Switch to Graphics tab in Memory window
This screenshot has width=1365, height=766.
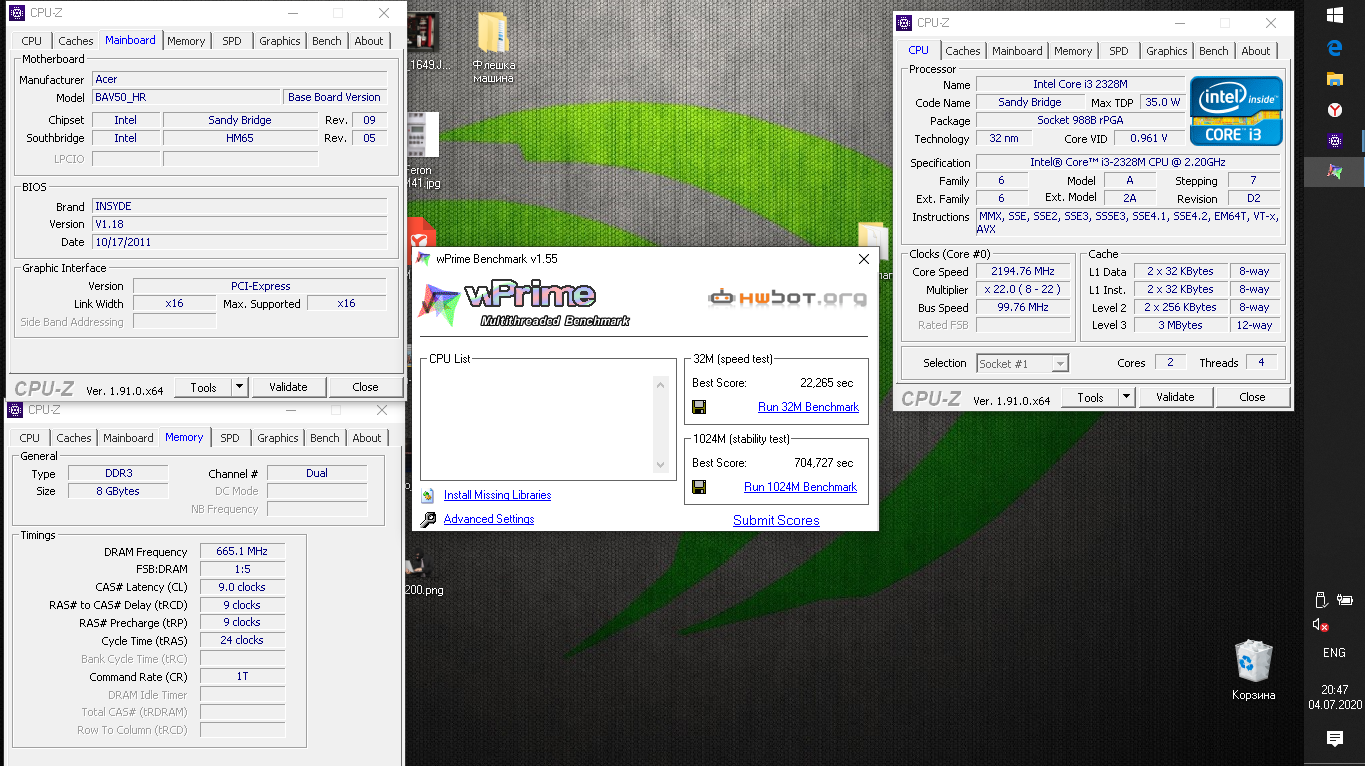point(278,438)
